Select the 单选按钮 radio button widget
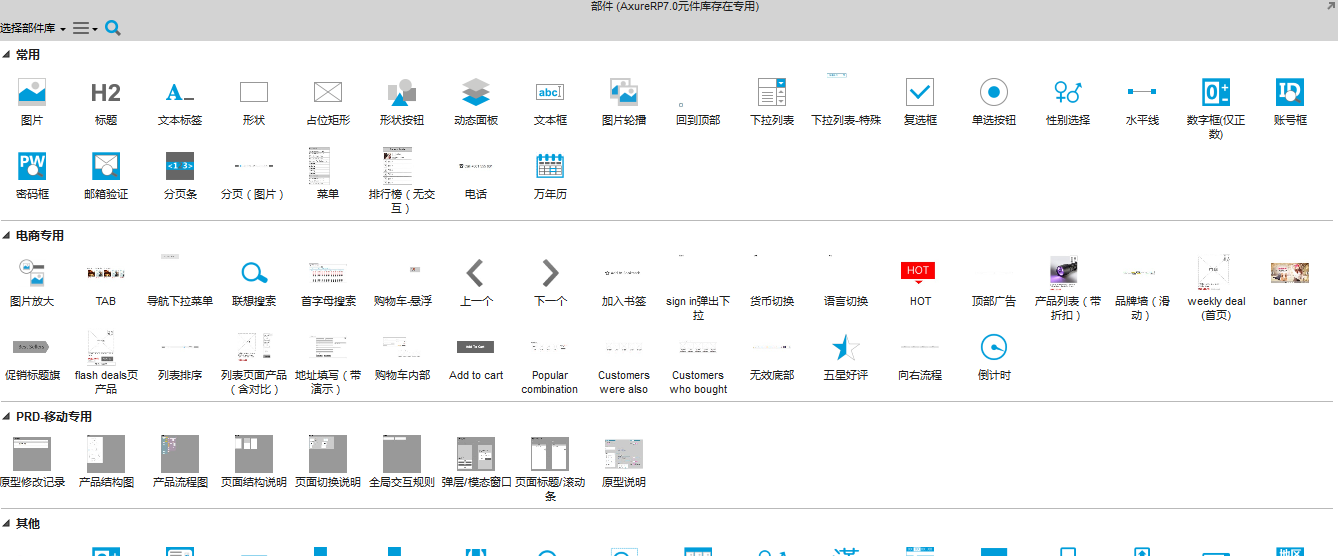 pyautogui.click(x=994, y=93)
